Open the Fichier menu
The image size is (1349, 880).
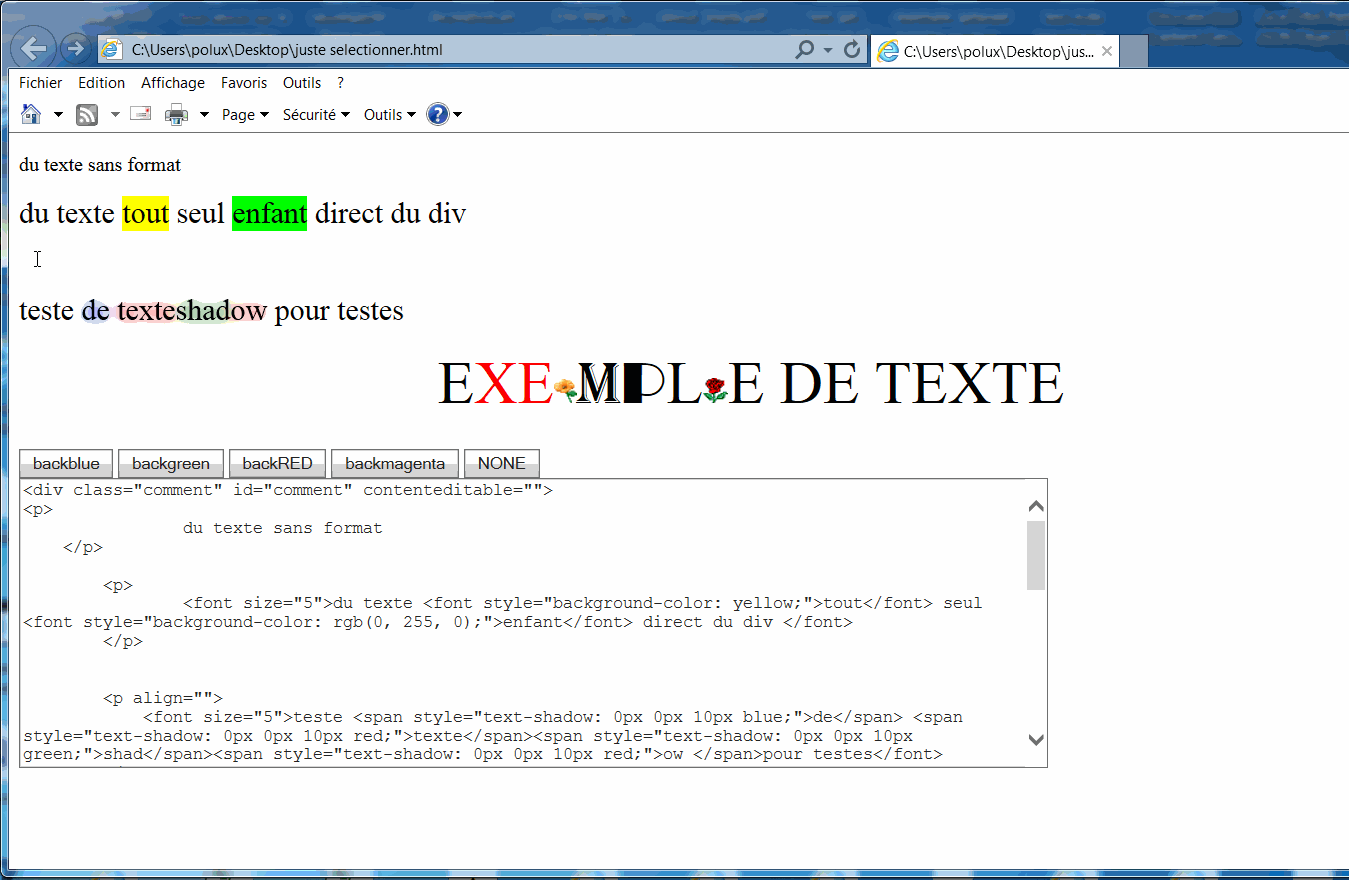pos(39,82)
